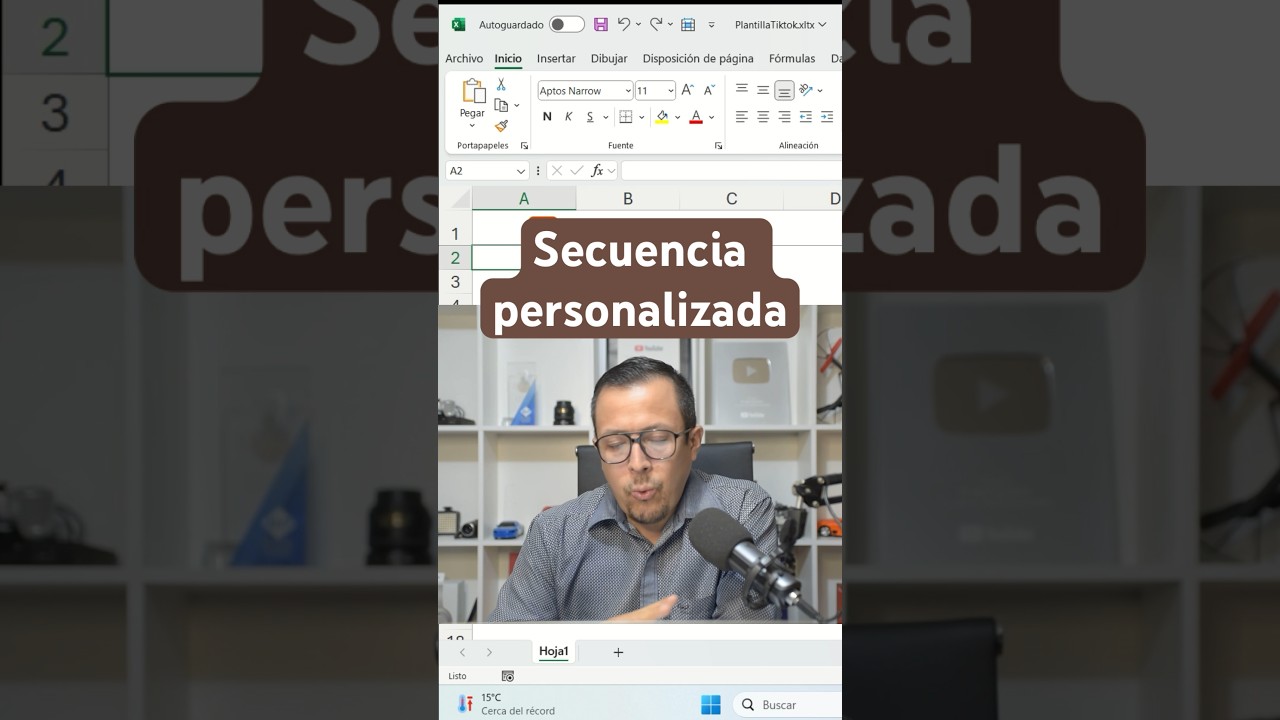Click the text orientation icon
Viewport: 1280px width, 720px height.
tap(806, 90)
